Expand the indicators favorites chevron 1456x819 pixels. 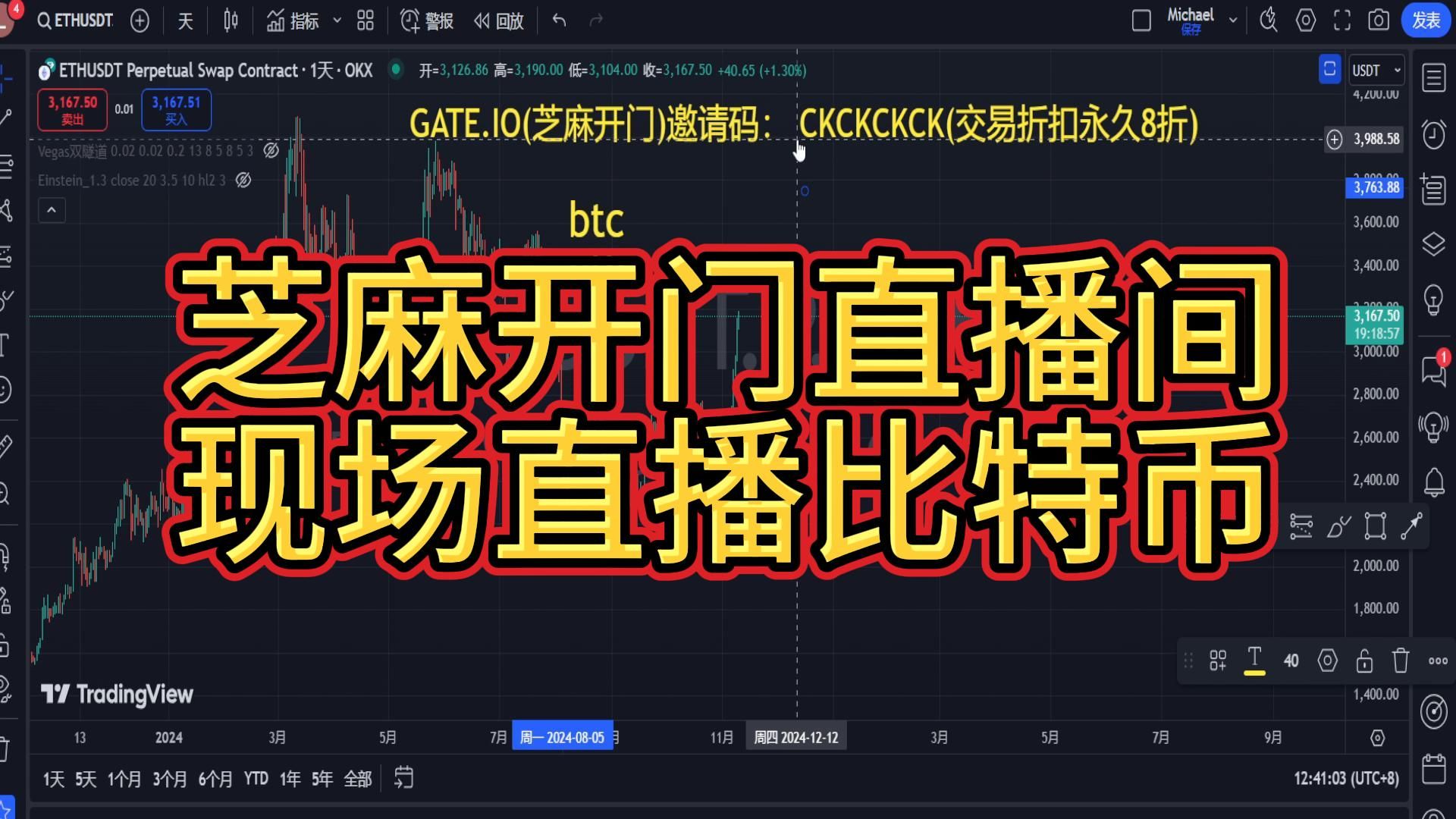coord(337,20)
